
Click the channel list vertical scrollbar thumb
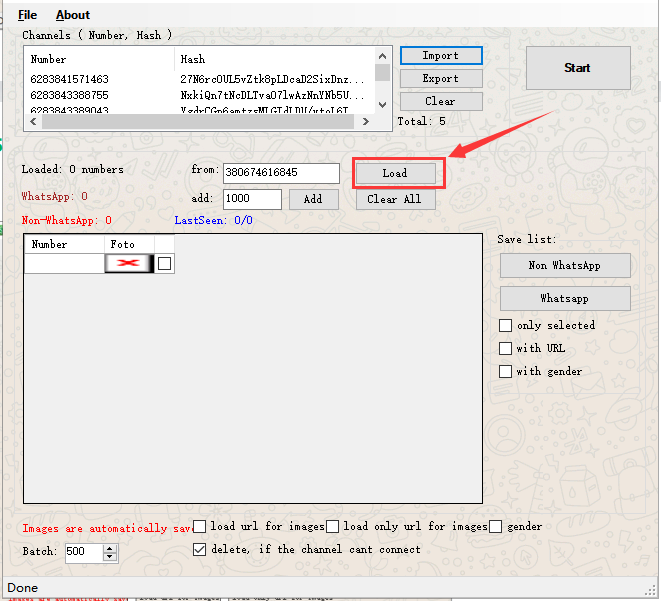point(382,72)
